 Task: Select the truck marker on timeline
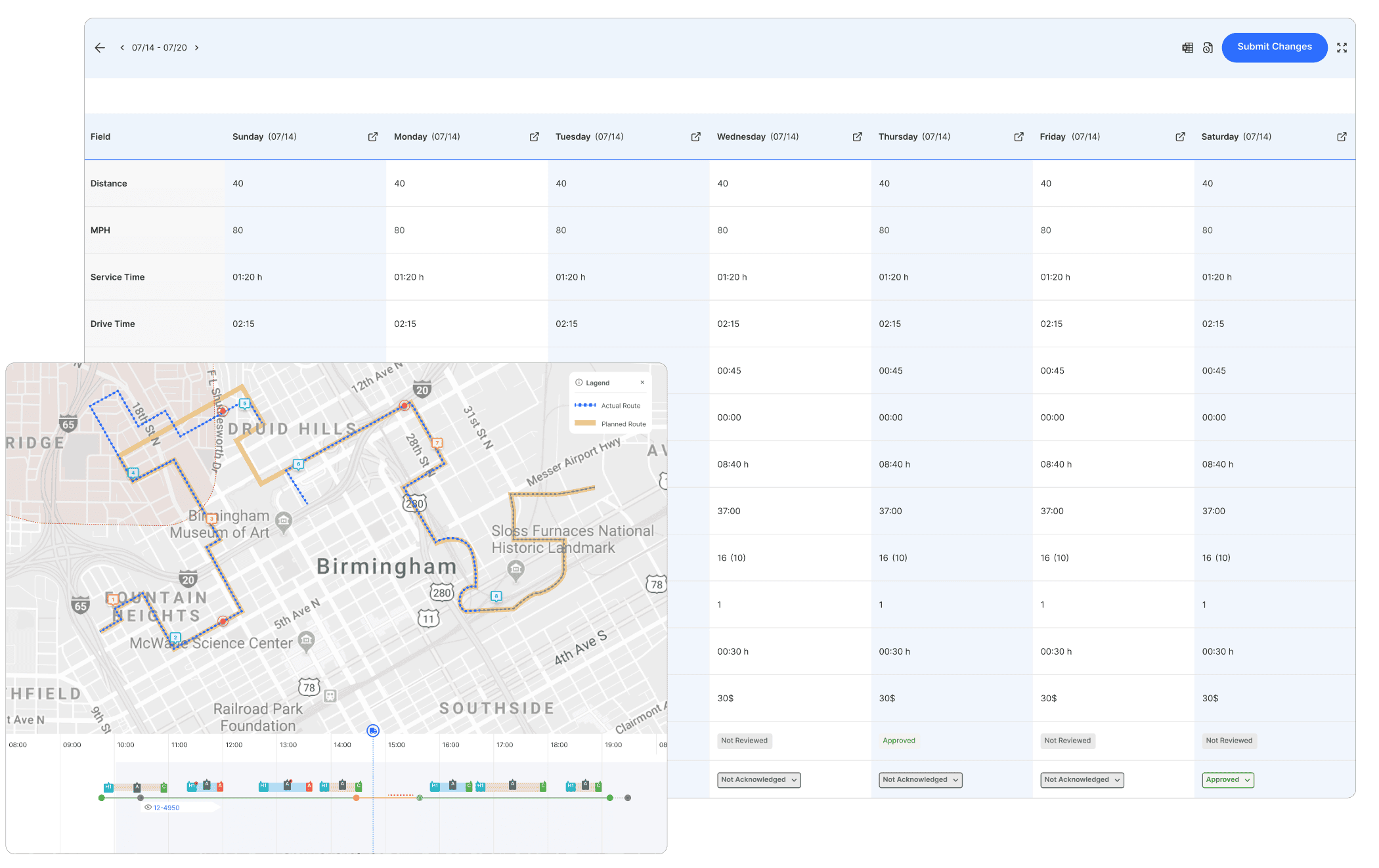(373, 731)
